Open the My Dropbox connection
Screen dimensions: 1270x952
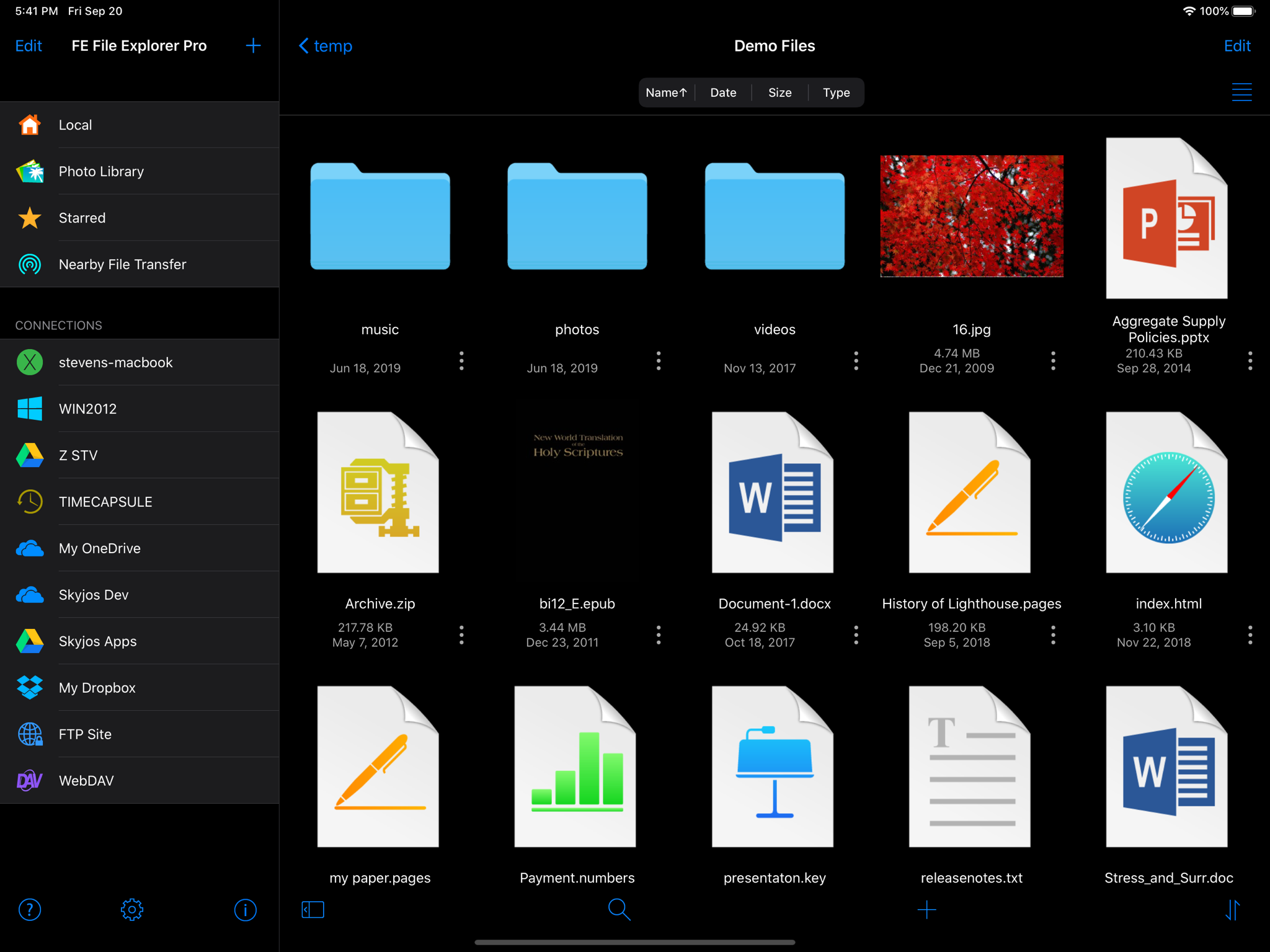(140, 687)
